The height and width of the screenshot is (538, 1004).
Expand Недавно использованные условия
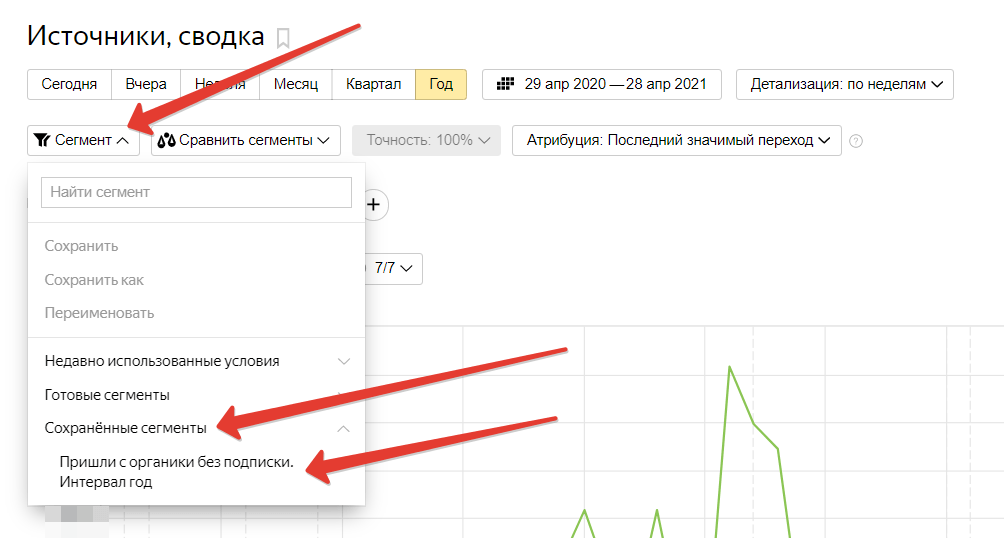pyautogui.click(x=197, y=361)
